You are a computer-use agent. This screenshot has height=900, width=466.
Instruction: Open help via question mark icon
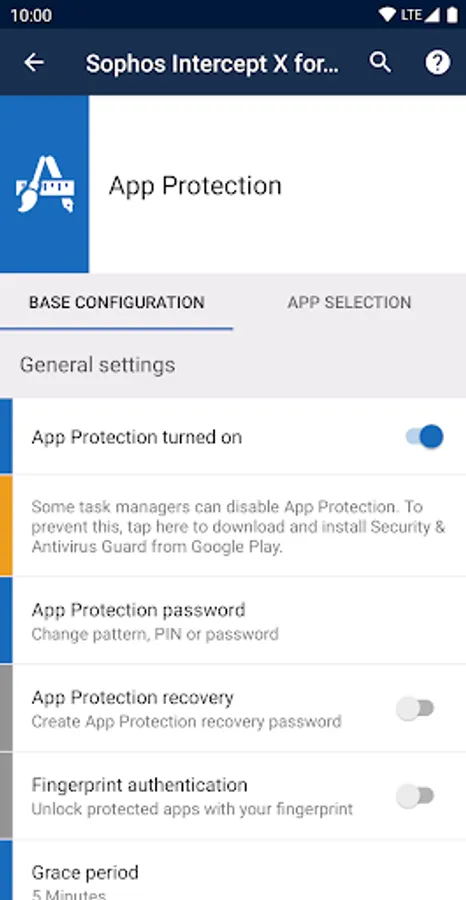437,63
